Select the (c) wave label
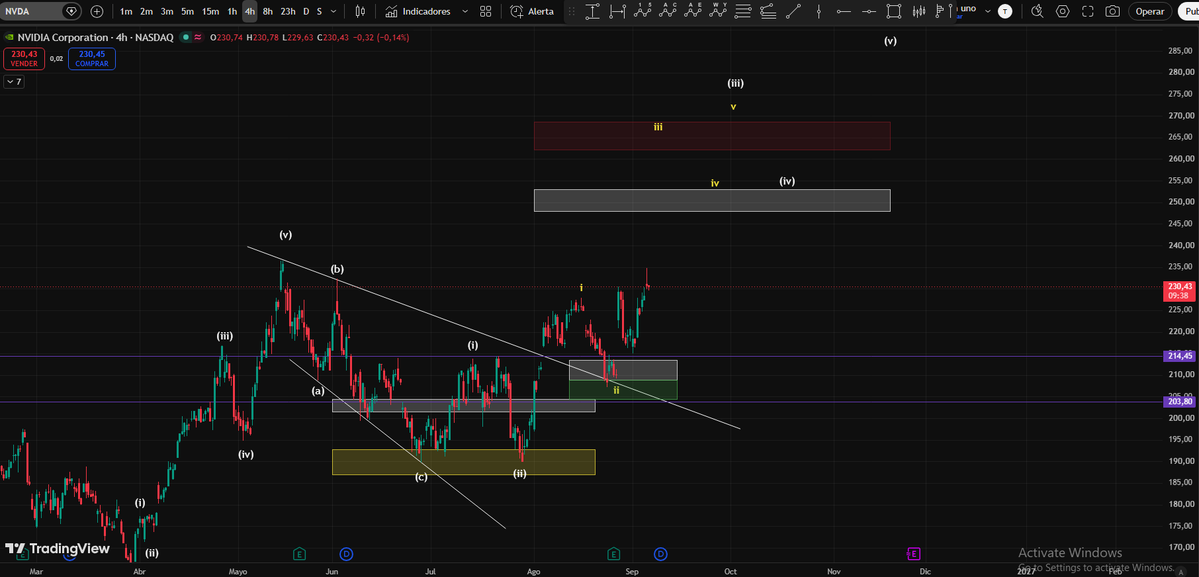 point(421,478)
